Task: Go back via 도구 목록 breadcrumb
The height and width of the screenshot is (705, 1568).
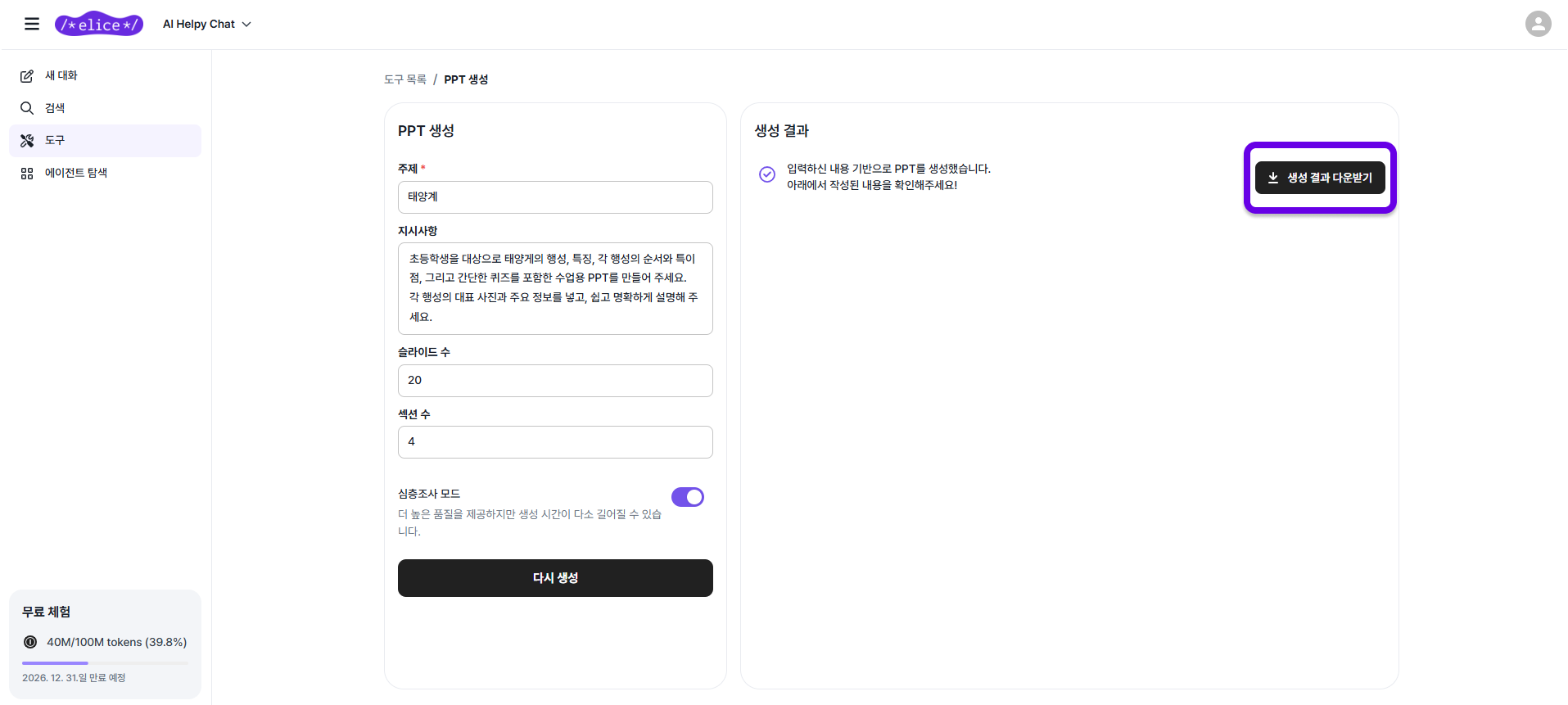Action: 405,79
